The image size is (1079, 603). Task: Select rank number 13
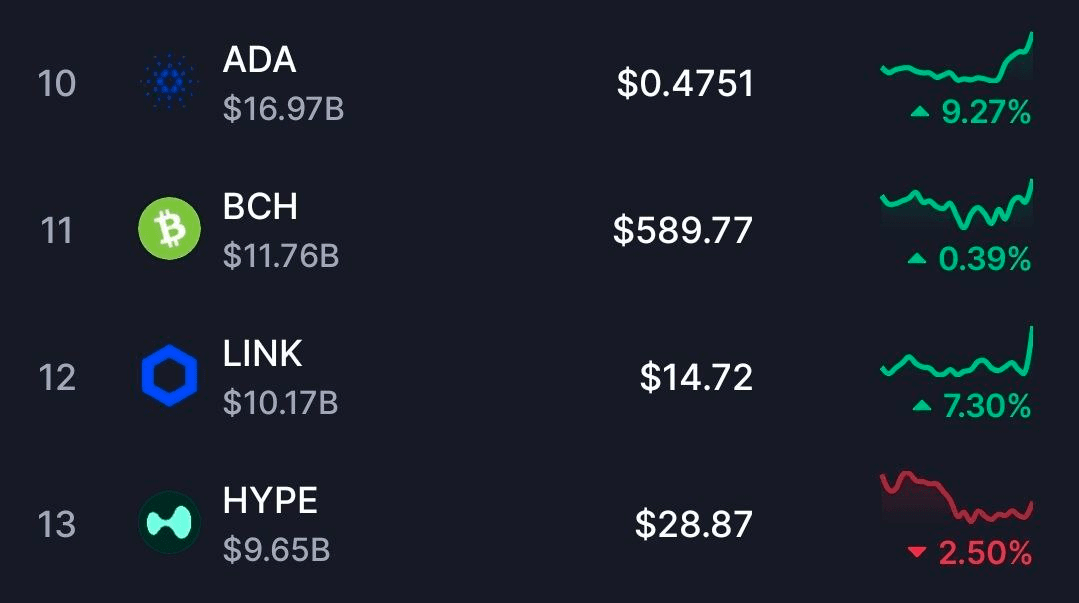pyautogui.click(x=56, y=523)
